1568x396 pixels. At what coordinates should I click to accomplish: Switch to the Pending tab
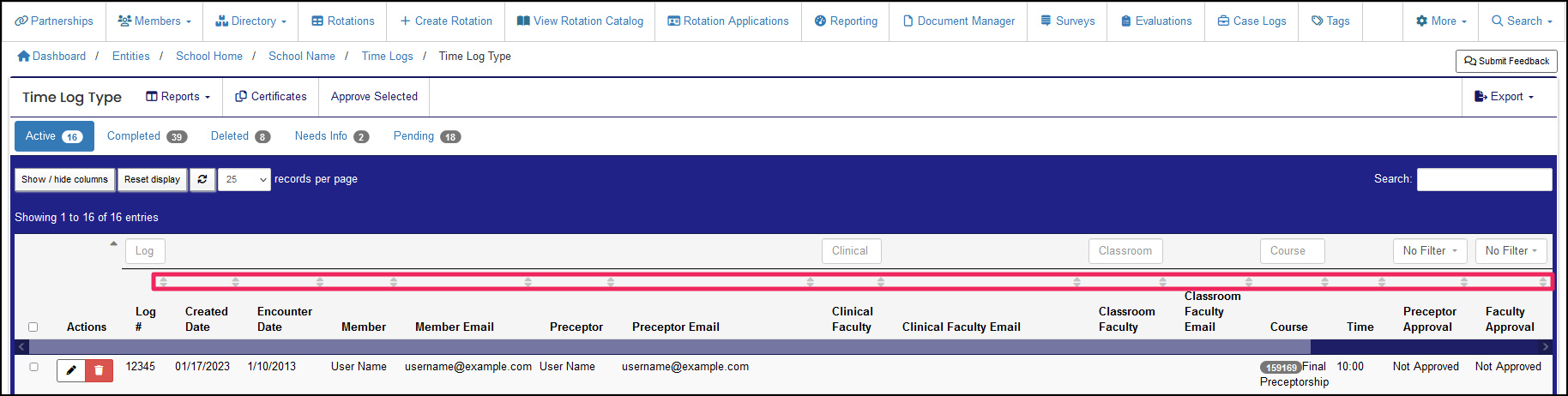tap(426, 136)
